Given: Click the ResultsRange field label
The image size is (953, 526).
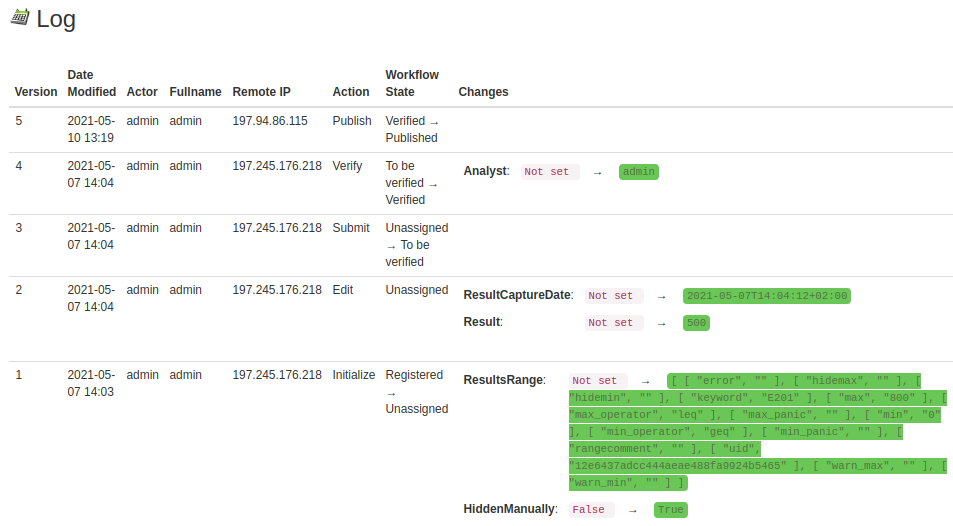Looking at the screenshot, I should tap(503, 380).
